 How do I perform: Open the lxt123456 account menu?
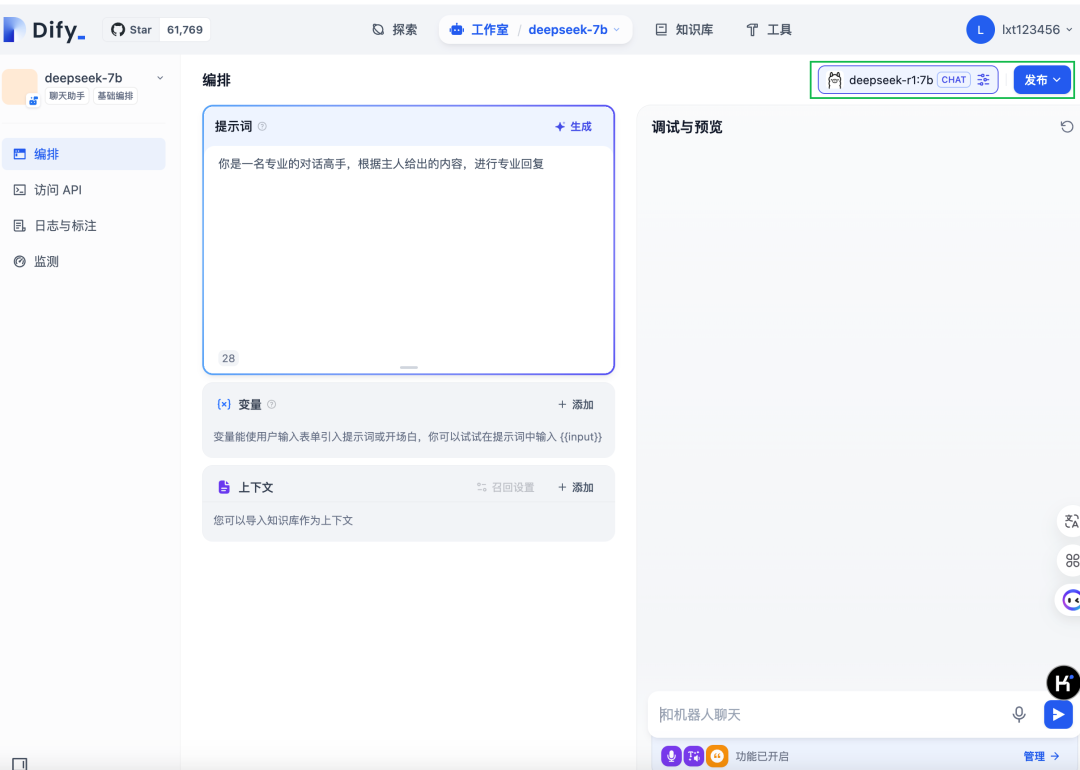pyautogui.click(x=1037, y=30)
